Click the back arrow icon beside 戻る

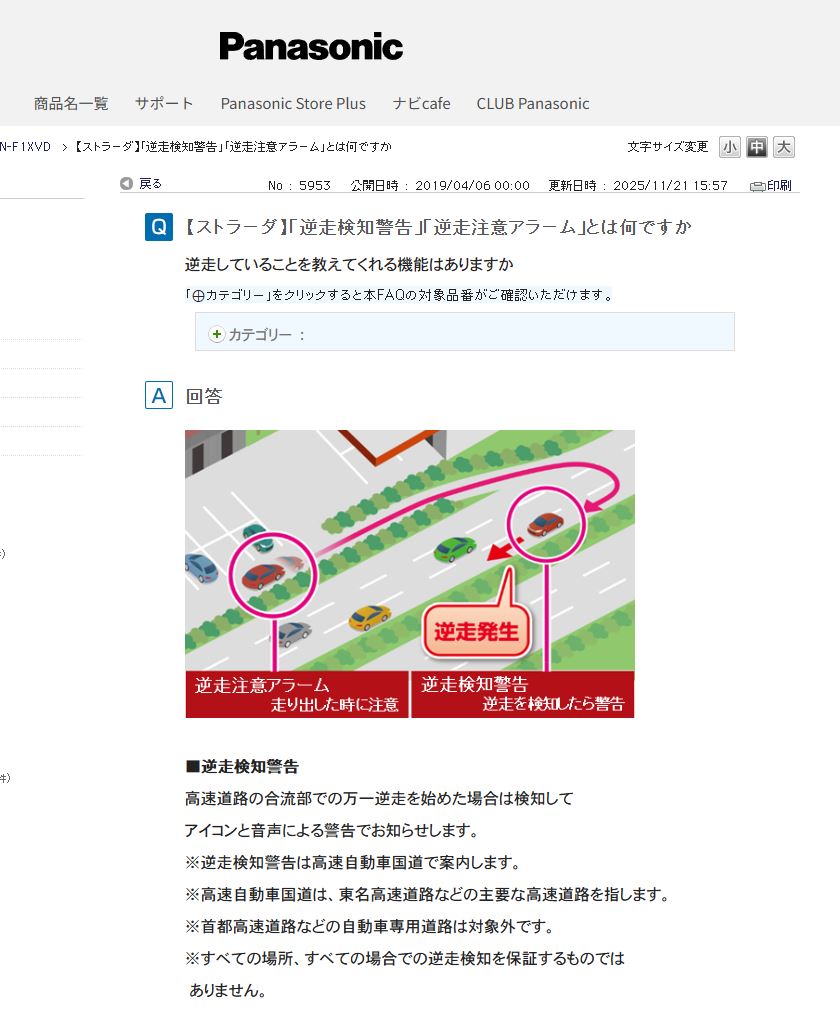(126, 184)
